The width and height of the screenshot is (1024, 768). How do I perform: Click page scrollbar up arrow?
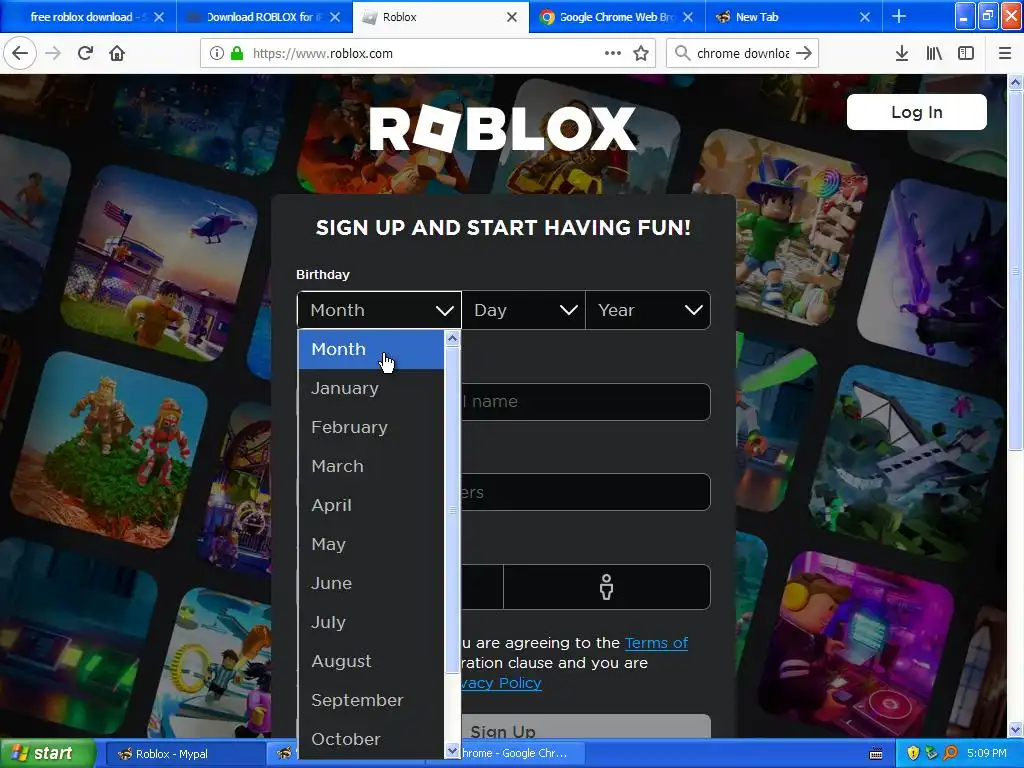point(1015,82)
